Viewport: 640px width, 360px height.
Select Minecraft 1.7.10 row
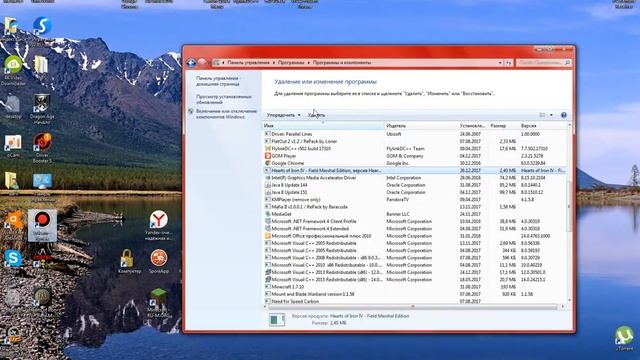point(414,287)
